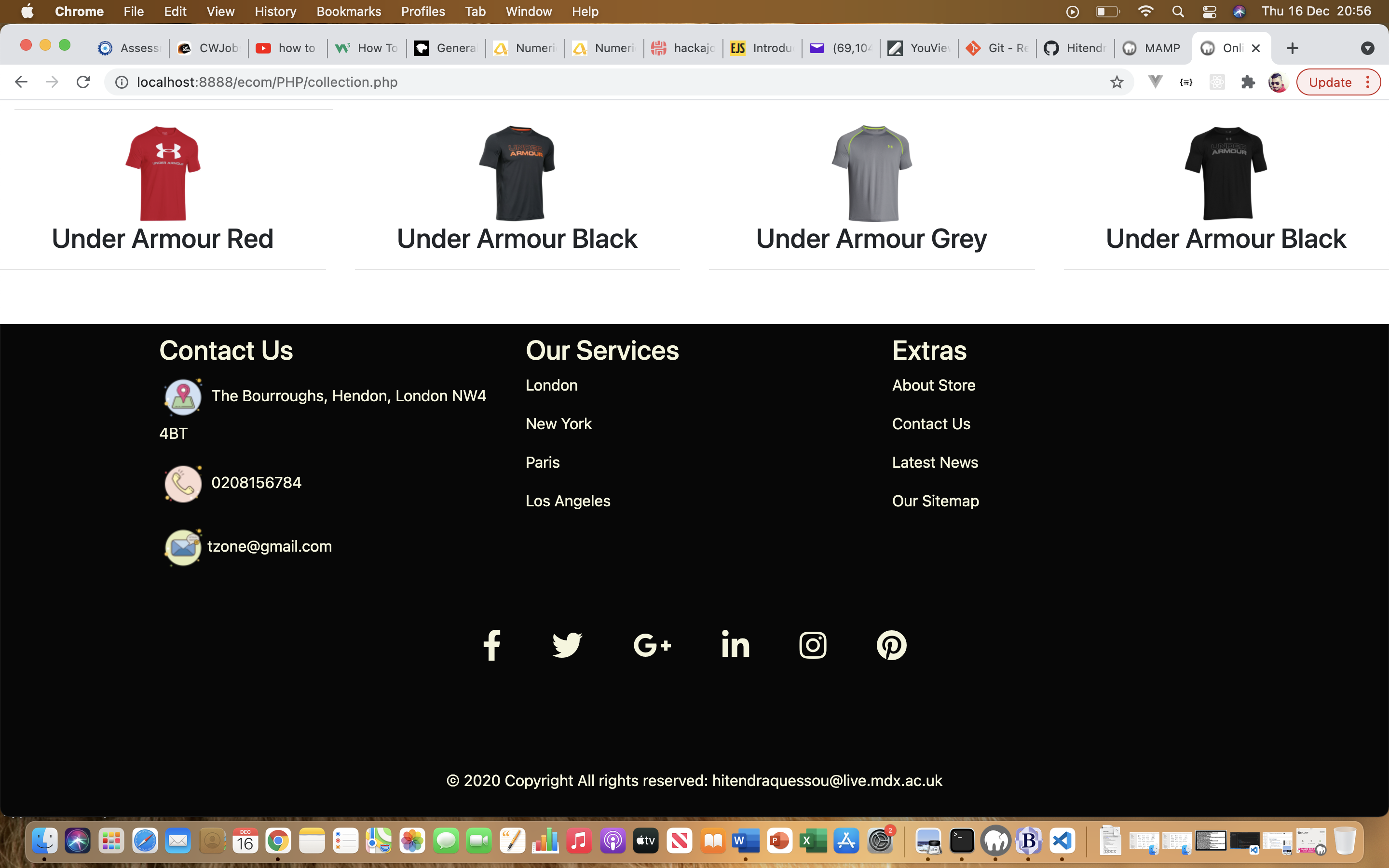Viewport: 1389px width, 868px height.
Task: Click the Pinterest icon
Action: point(891,645)
